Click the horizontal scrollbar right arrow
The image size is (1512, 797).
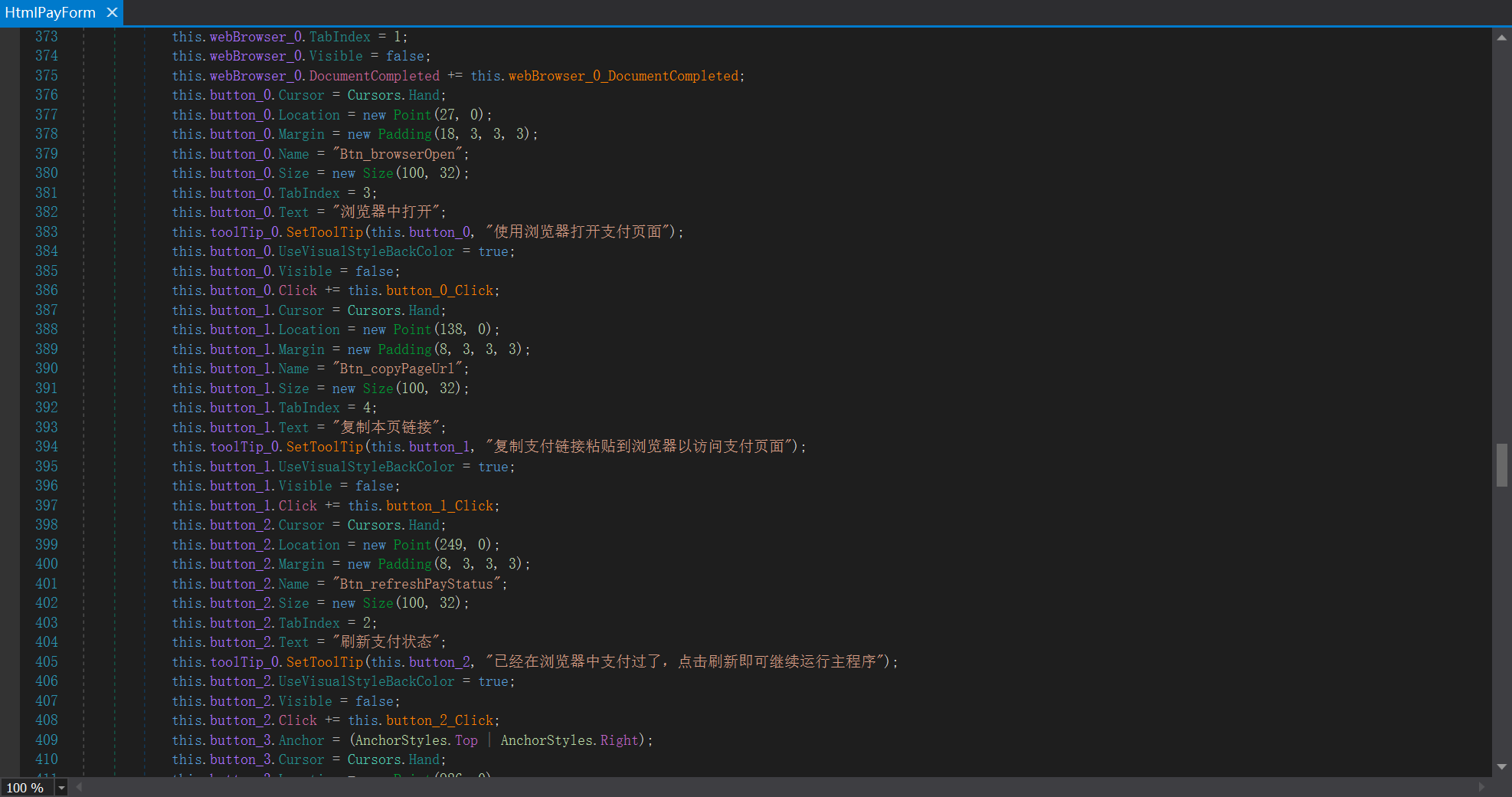pyautogui.click(x=1481, y=787)
